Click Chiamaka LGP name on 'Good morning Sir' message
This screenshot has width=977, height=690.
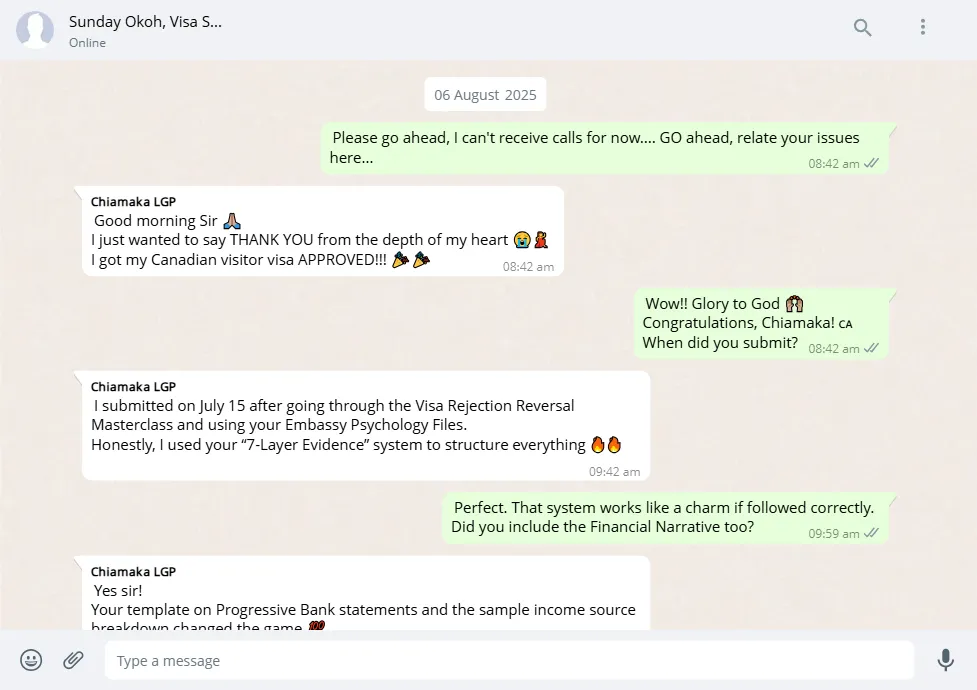click(x=133, y=202)
